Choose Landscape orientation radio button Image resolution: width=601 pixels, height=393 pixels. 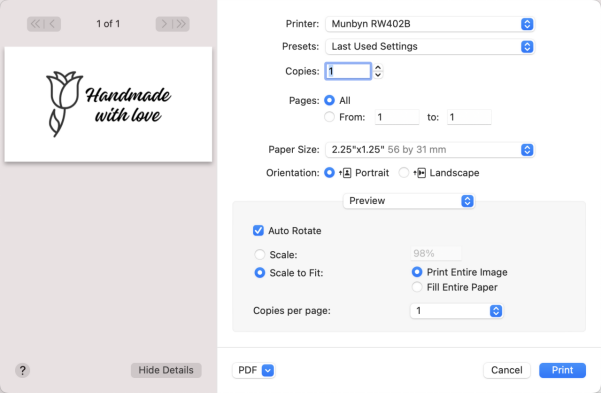tap(404, 173)
